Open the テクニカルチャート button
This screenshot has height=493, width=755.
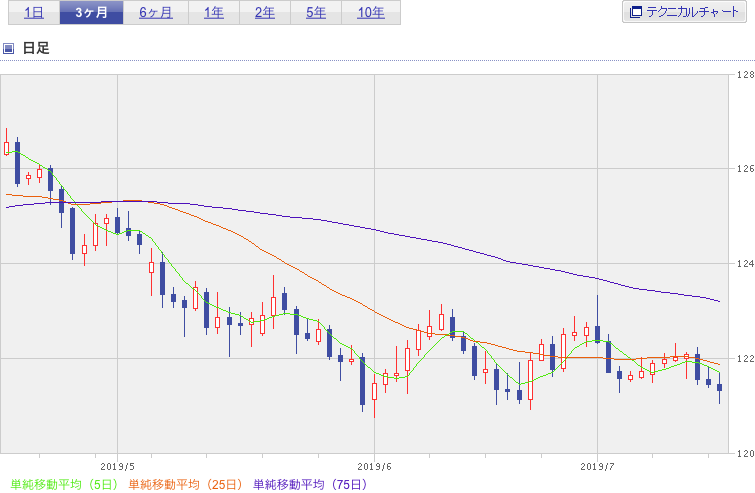tap(684, 12)
